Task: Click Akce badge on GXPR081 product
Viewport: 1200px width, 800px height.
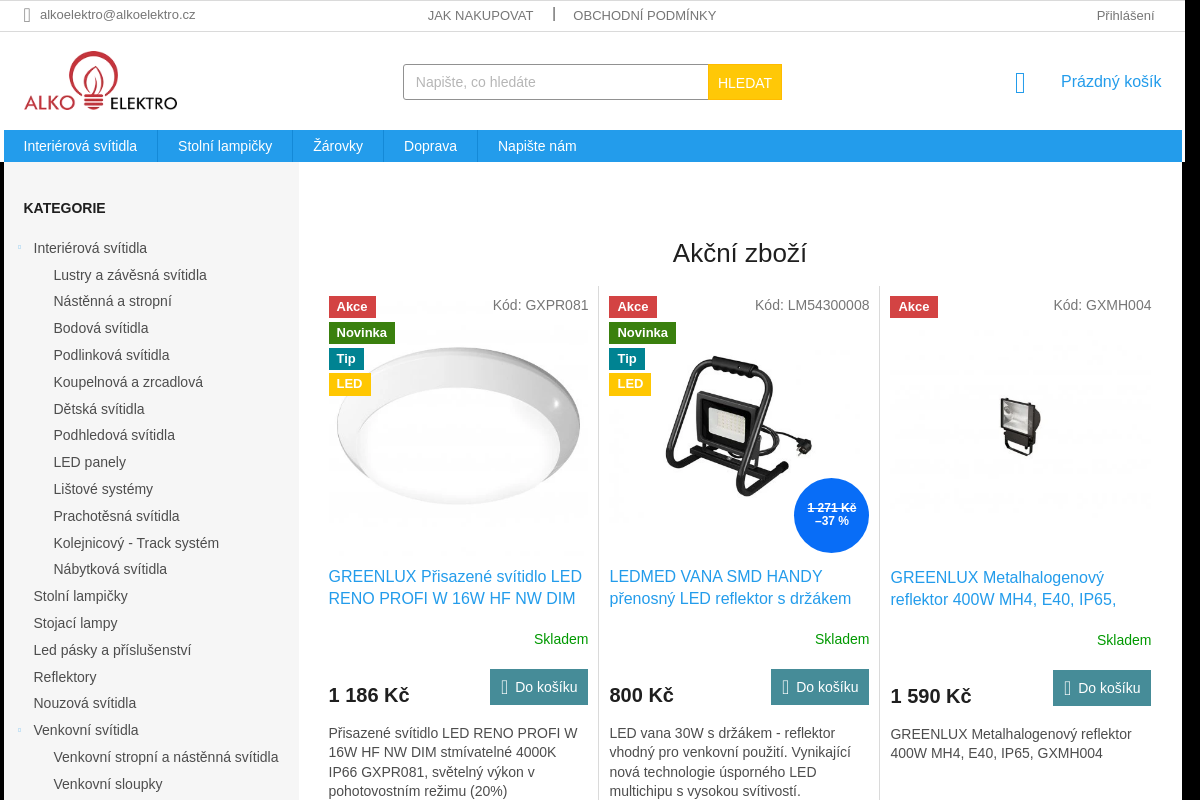Action: coord(352,307)
